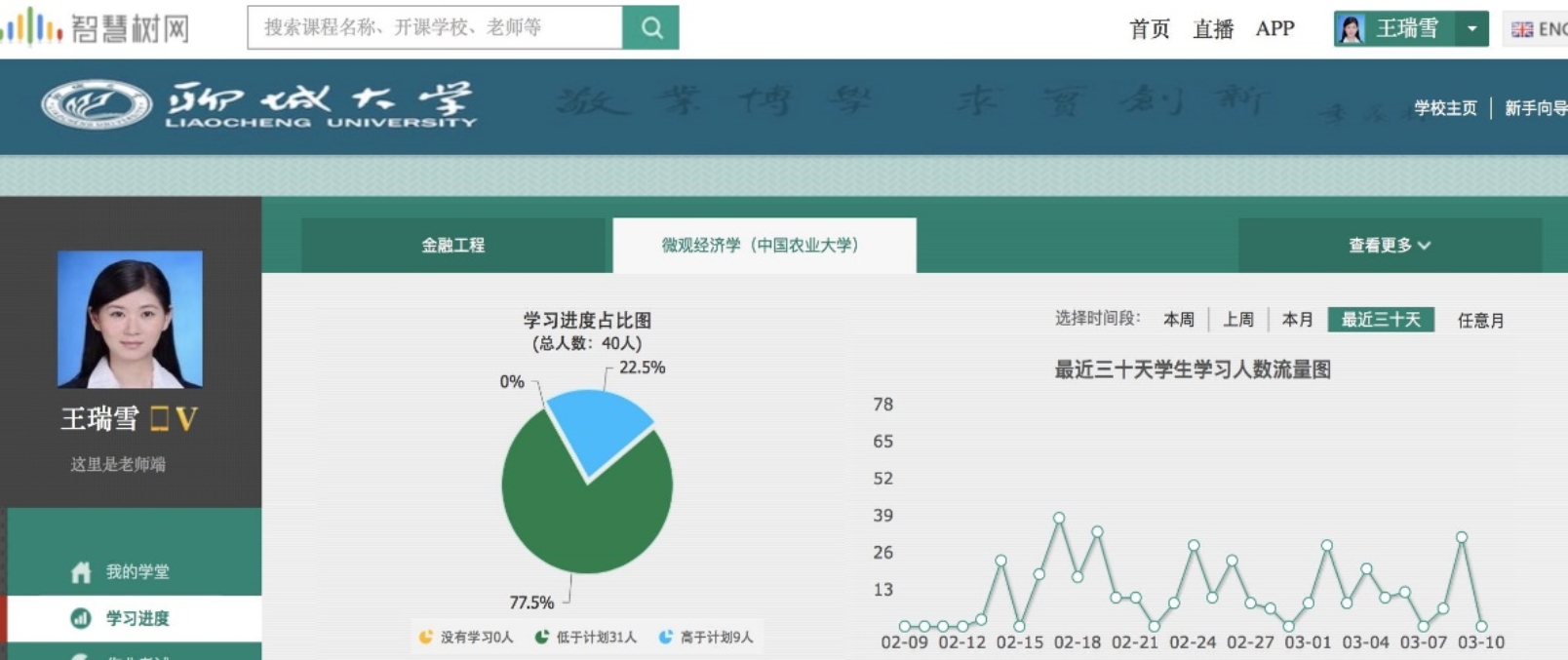Image resolution: width=1568 pixels, height=660 pixels.
Task: Click the teacher profile photo
Action: click(x=130, y=319)
